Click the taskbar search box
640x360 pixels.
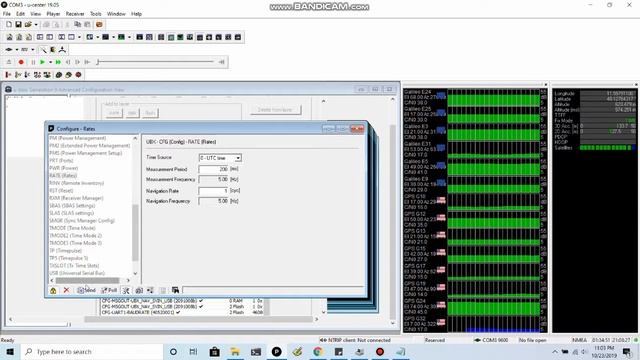pos(91,351)
